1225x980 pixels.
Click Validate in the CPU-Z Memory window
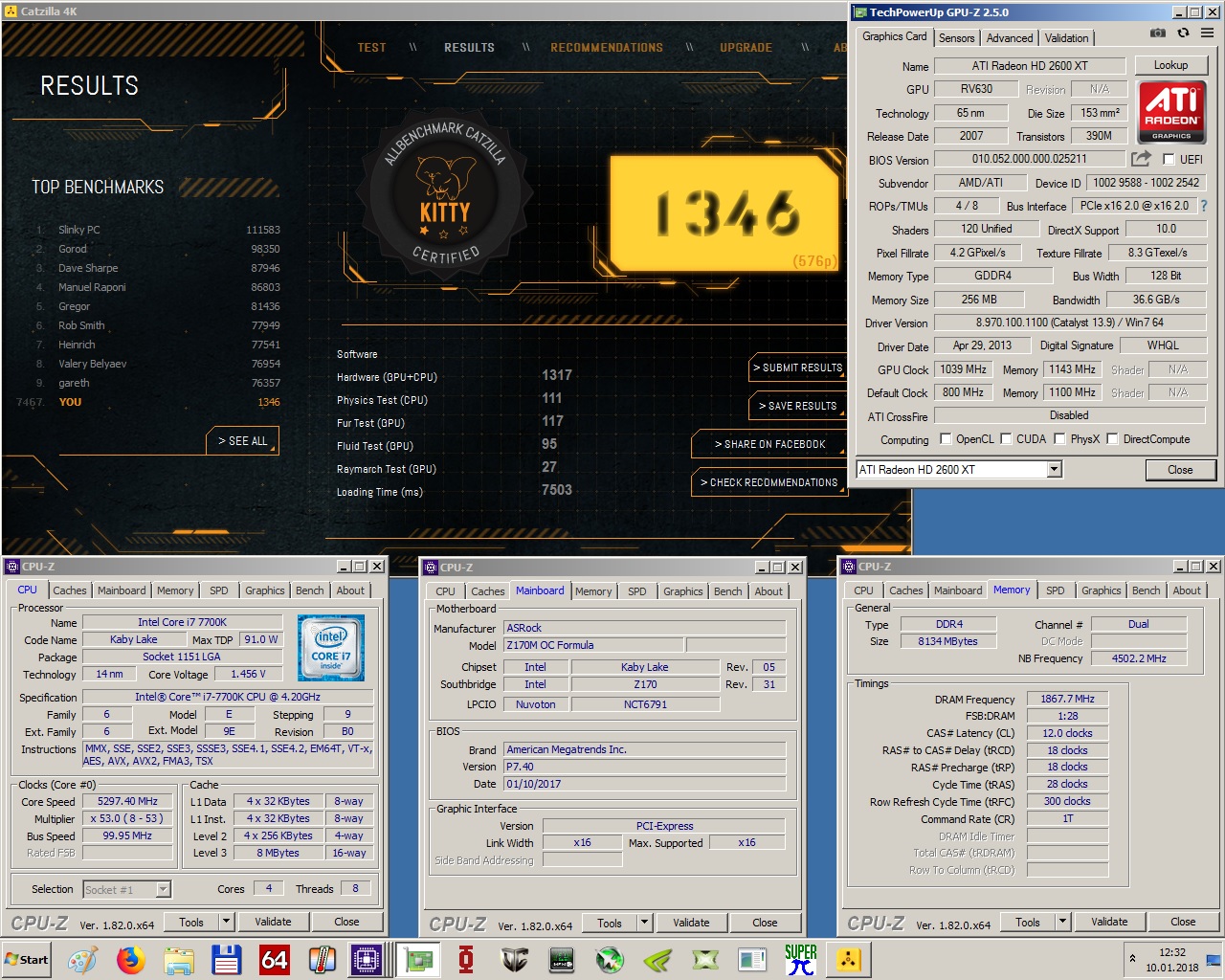(x=1109, y=922)
